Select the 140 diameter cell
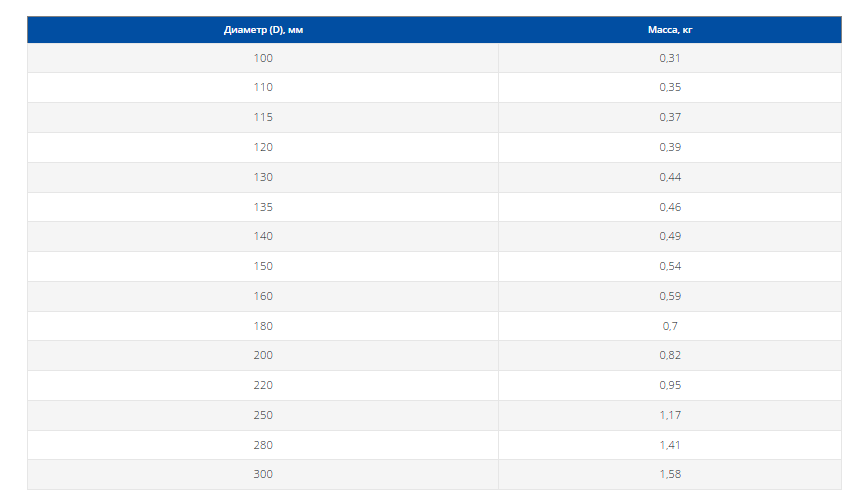The width and height of the screenshot is (852, 497). click(x=263, y=236)
